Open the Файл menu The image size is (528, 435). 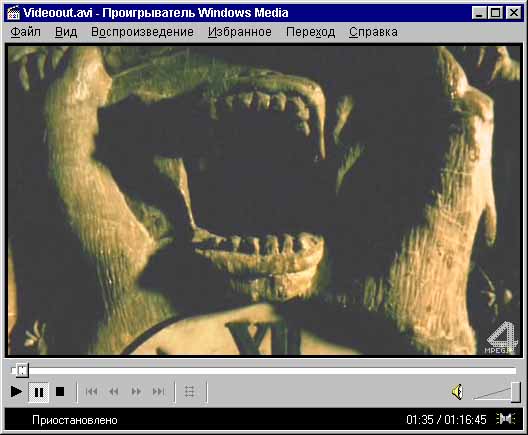coord(26,32)
